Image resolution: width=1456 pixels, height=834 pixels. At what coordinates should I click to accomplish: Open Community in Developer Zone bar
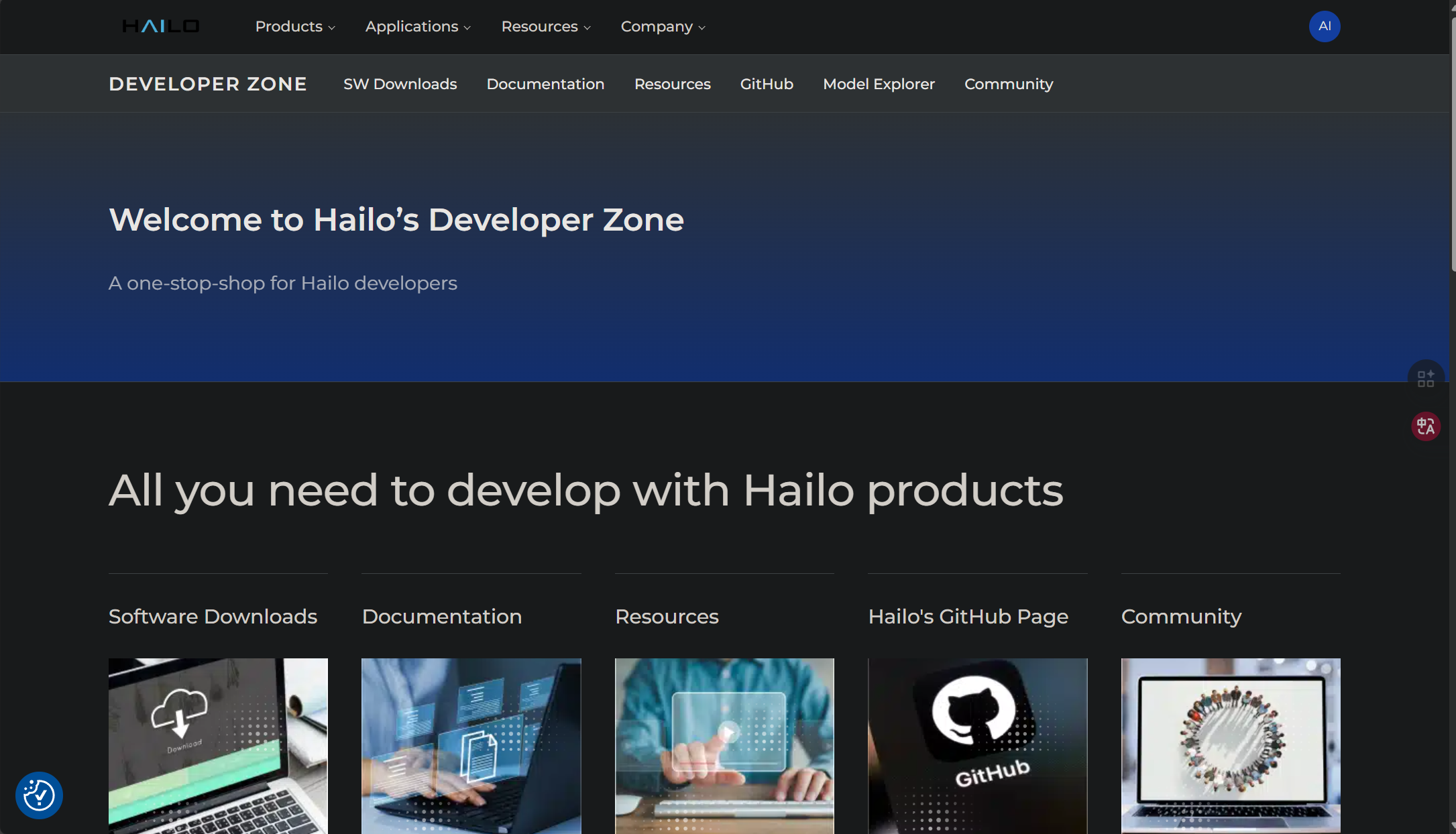point(1009,84)
